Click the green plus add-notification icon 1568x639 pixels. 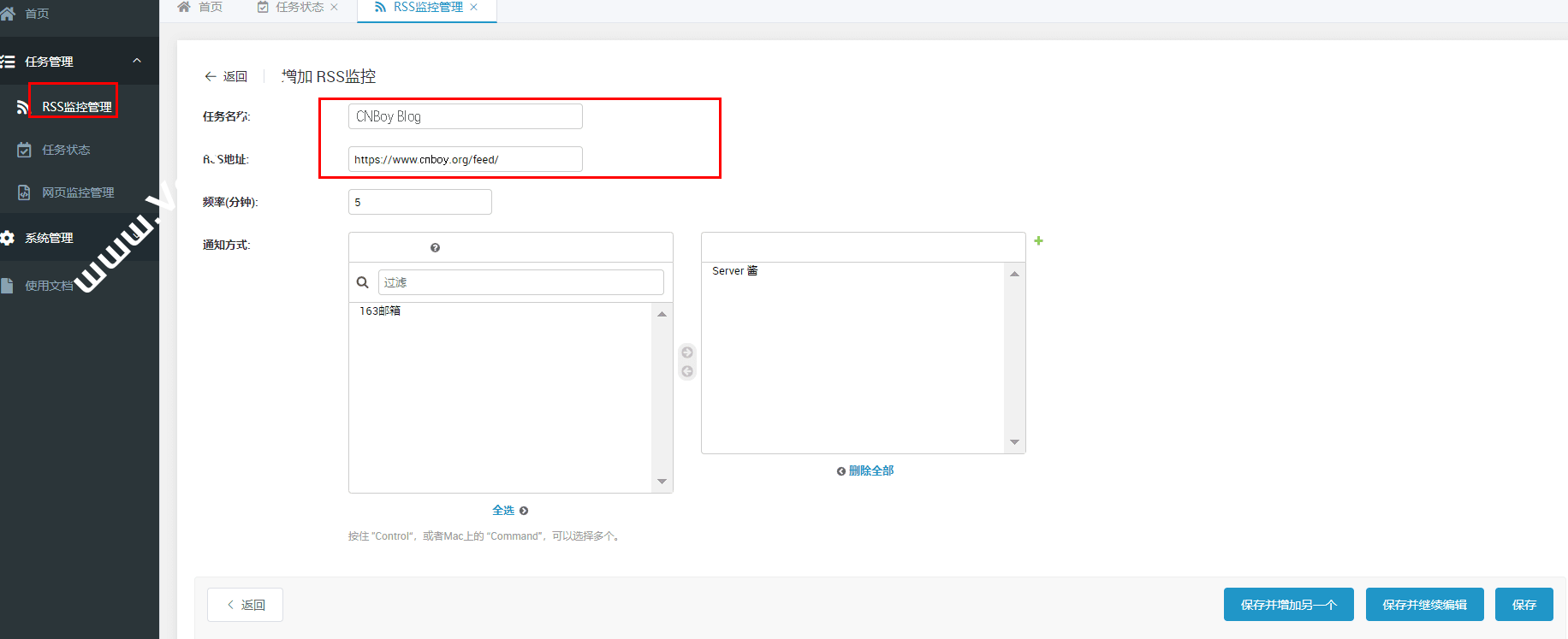click(1038, 241)
